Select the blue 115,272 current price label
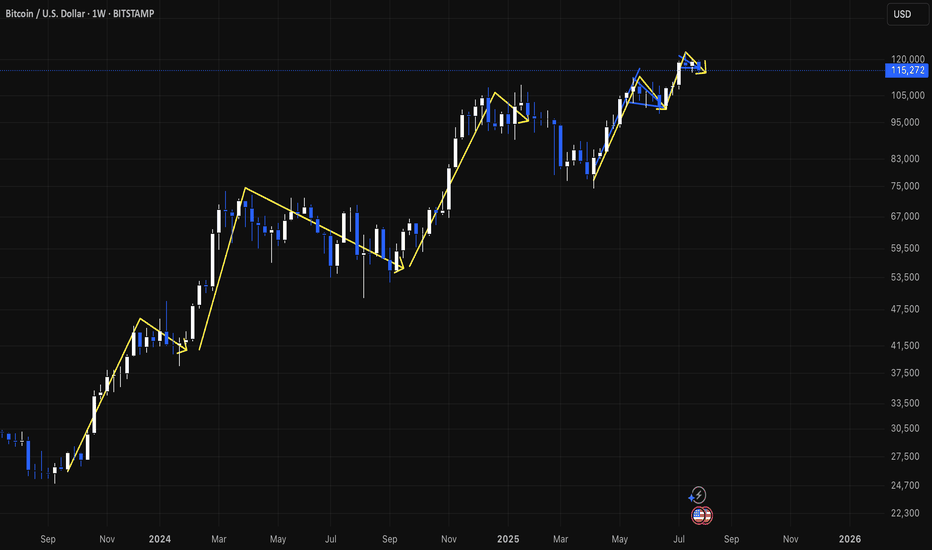The width and height of the screenshot is (932, 550). (906, 70)
